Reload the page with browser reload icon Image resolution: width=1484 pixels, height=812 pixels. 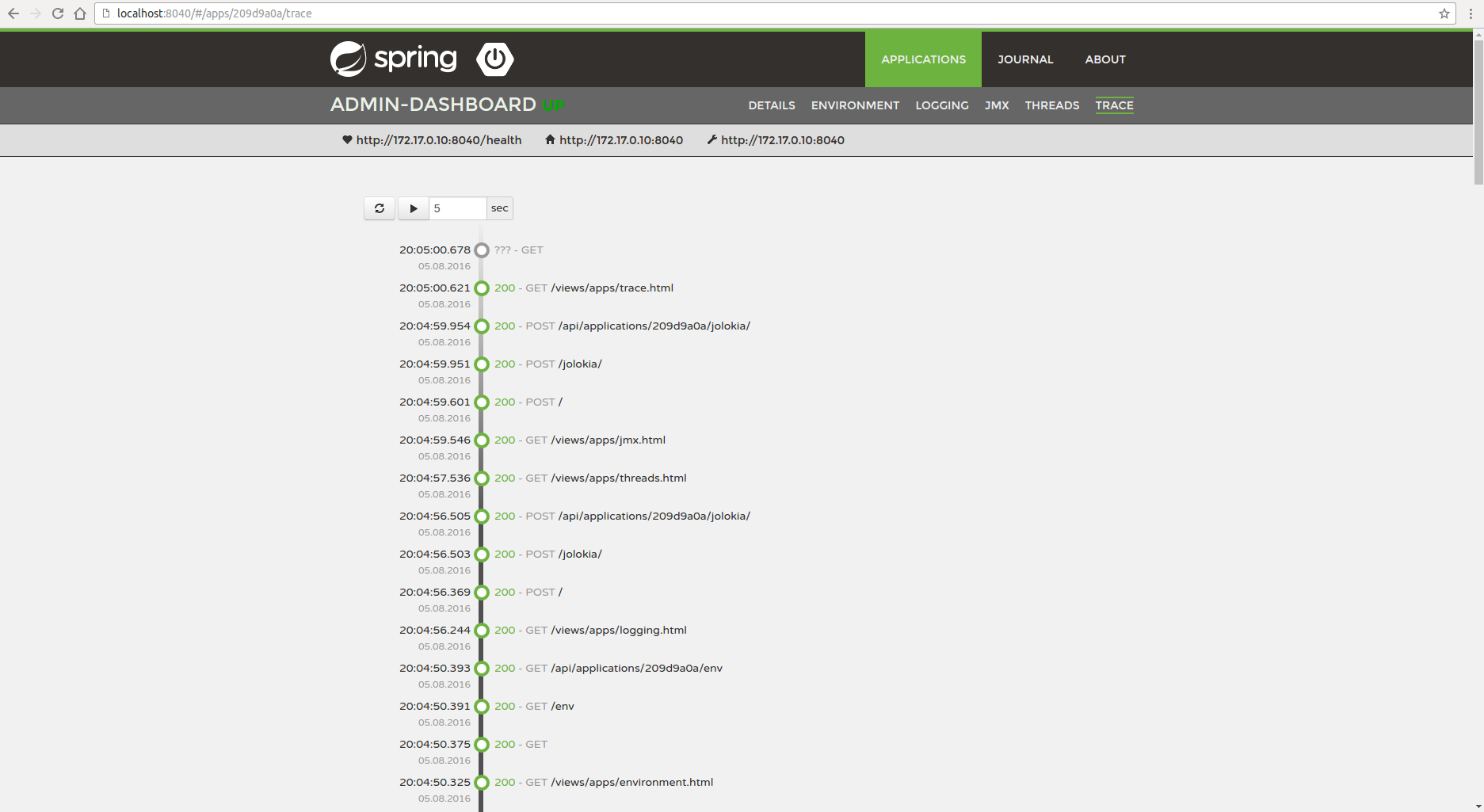tap(58, 13)
